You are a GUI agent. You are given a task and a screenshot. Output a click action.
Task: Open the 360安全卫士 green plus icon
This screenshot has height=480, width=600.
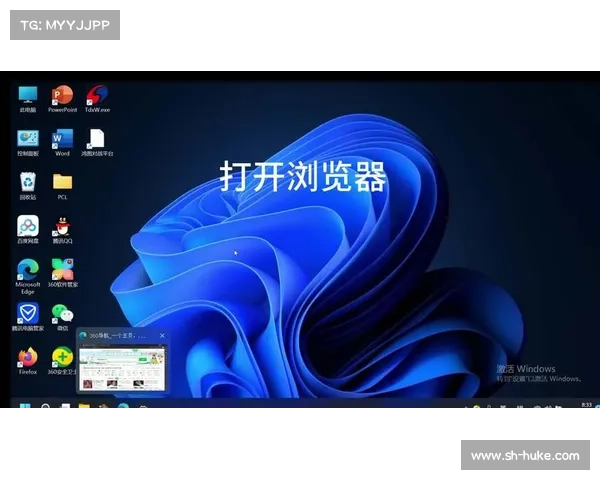(x=62, y=361)
